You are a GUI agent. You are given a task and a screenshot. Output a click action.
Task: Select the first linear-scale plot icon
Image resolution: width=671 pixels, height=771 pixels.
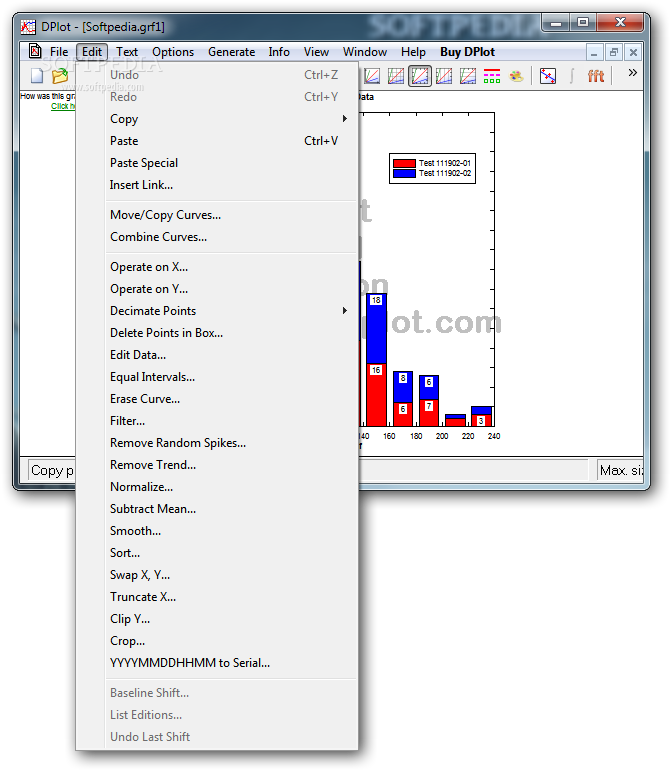(372, 76)
